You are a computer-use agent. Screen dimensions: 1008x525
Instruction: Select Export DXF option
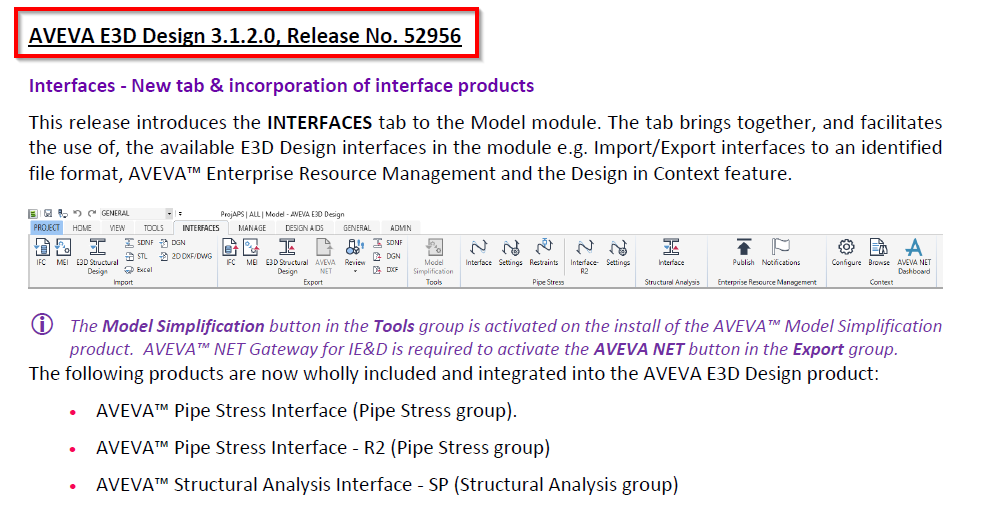386,270
